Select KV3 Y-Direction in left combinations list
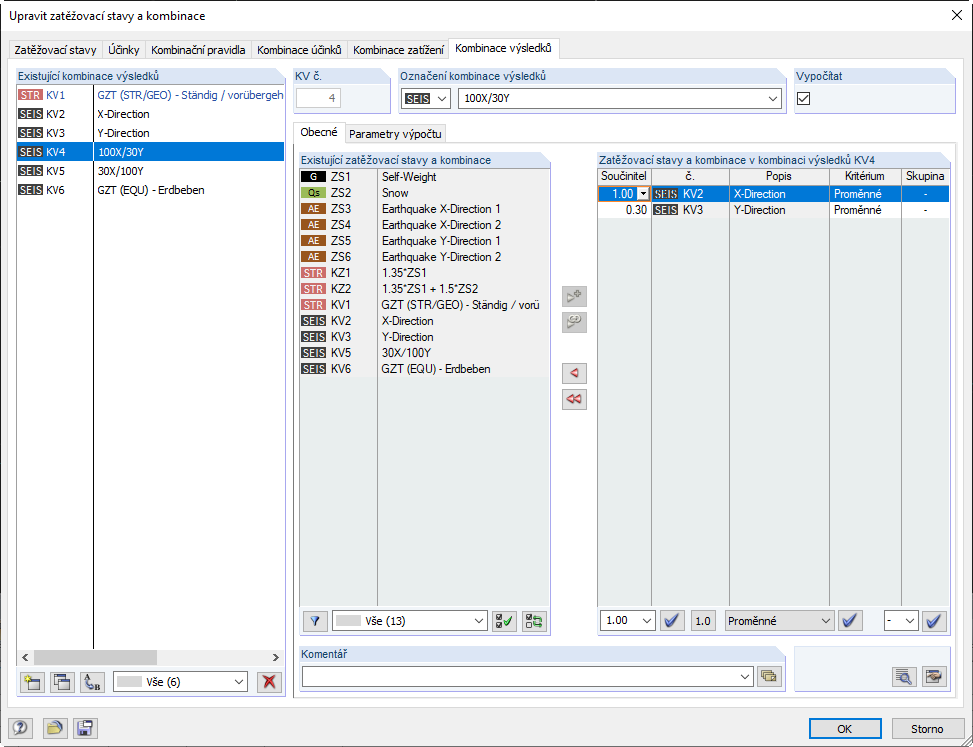The image size is (973, 747). click(150, 133)
